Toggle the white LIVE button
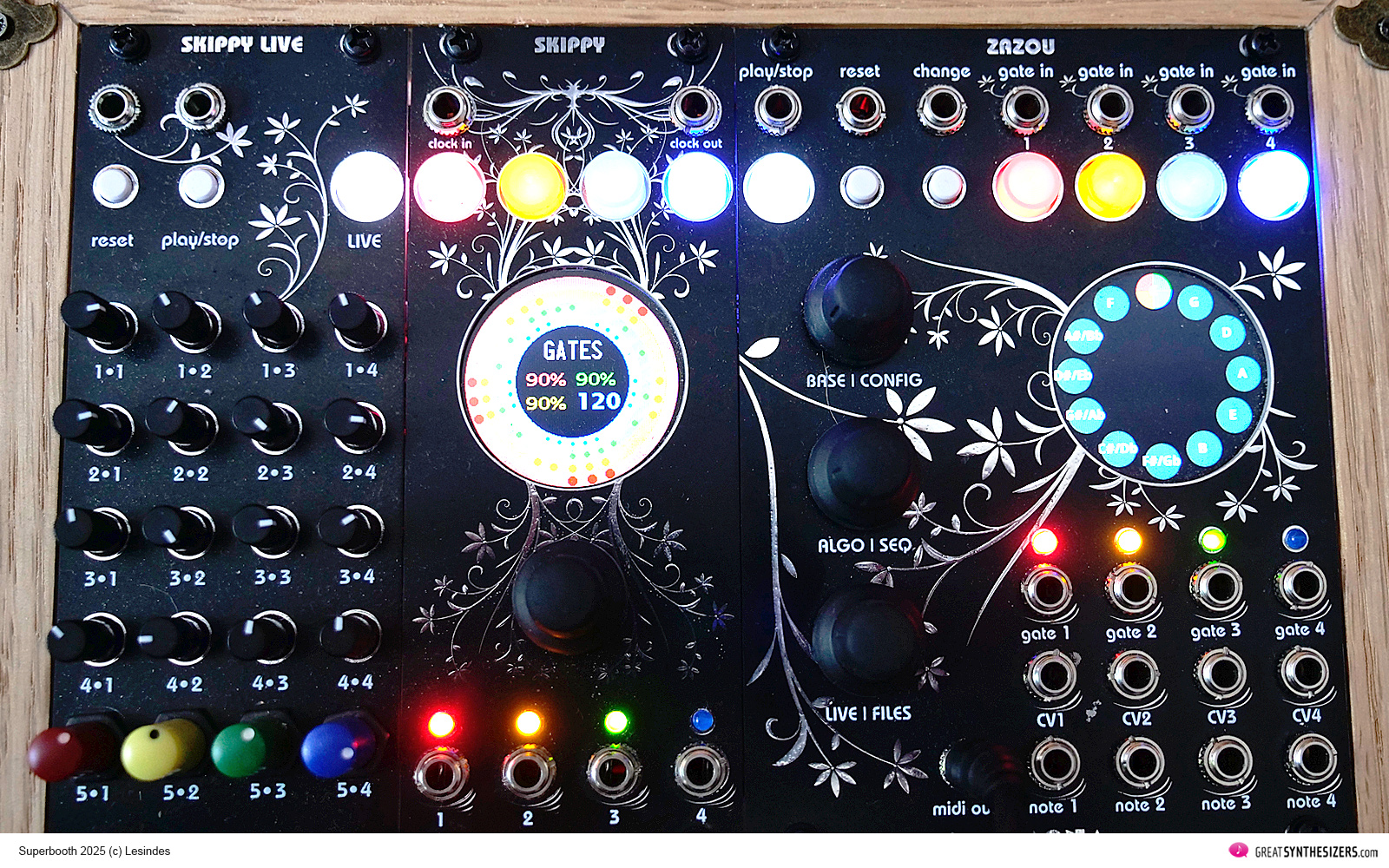This screenshot has width=1389, height=868. [x=366, y=187]
